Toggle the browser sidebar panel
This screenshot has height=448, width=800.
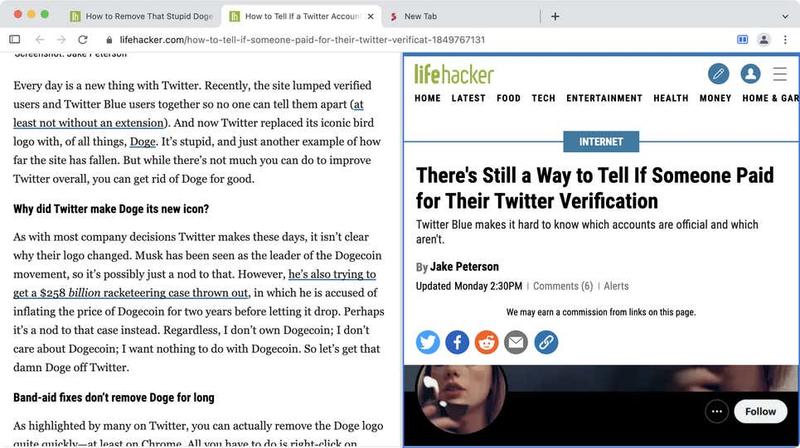(x=15, y=39)
